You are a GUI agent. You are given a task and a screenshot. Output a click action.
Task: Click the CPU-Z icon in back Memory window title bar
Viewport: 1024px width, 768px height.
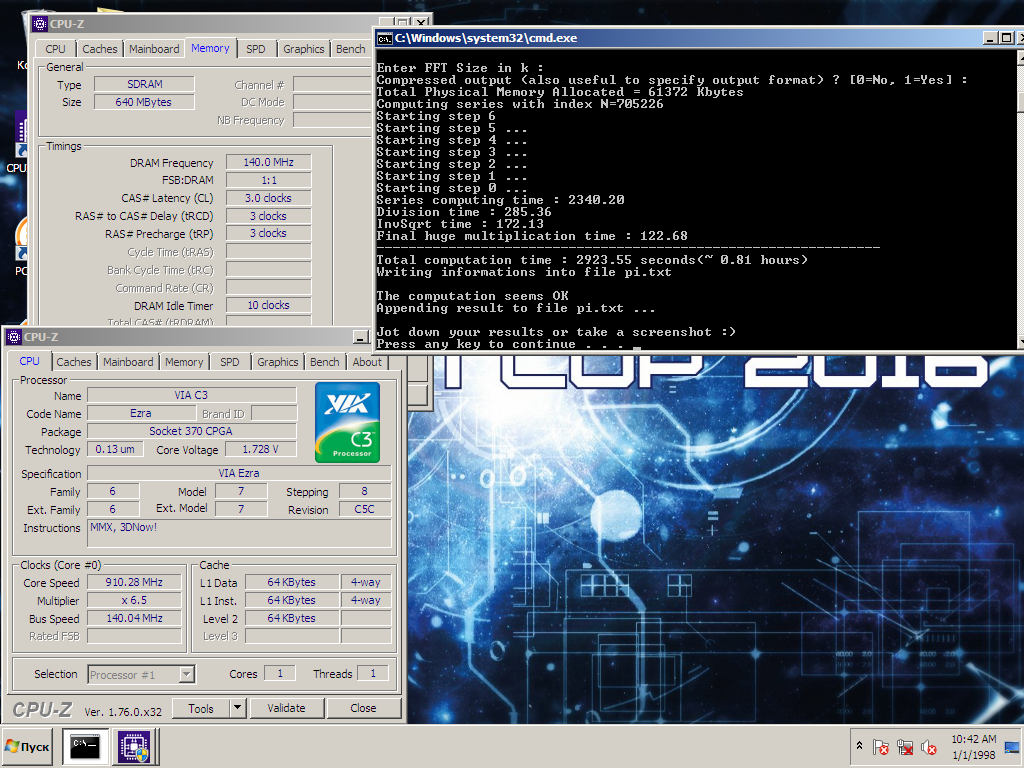[40, 24]
